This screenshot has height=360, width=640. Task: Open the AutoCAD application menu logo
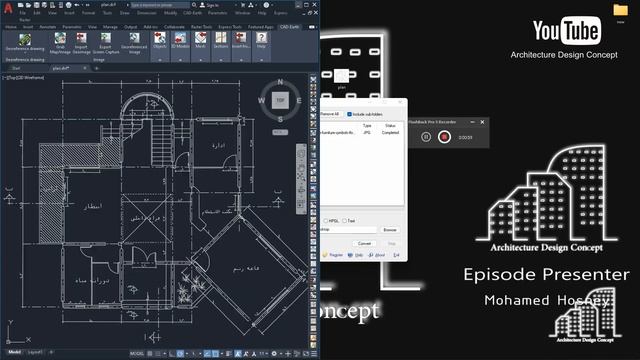pyautogui.click(x=8, y=7)
